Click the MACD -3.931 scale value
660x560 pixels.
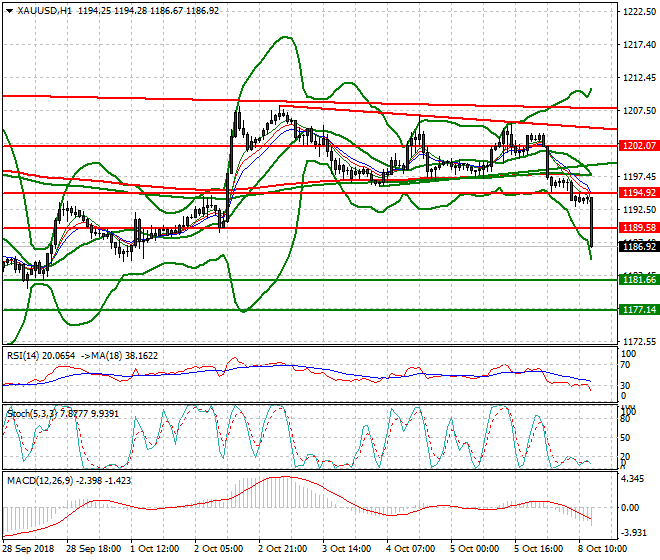coord(634,533)
